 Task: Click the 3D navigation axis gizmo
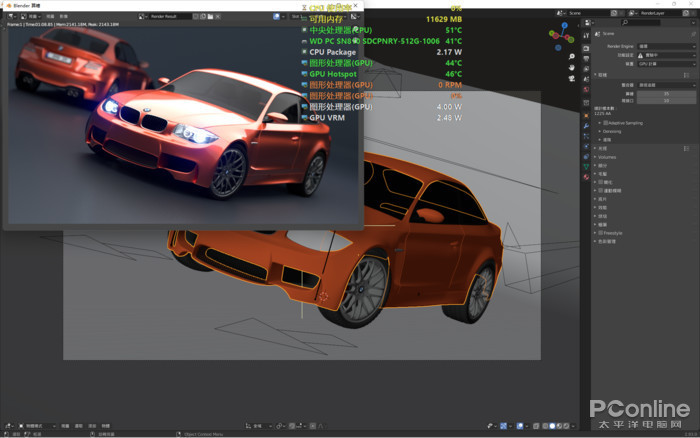point(562,36)
